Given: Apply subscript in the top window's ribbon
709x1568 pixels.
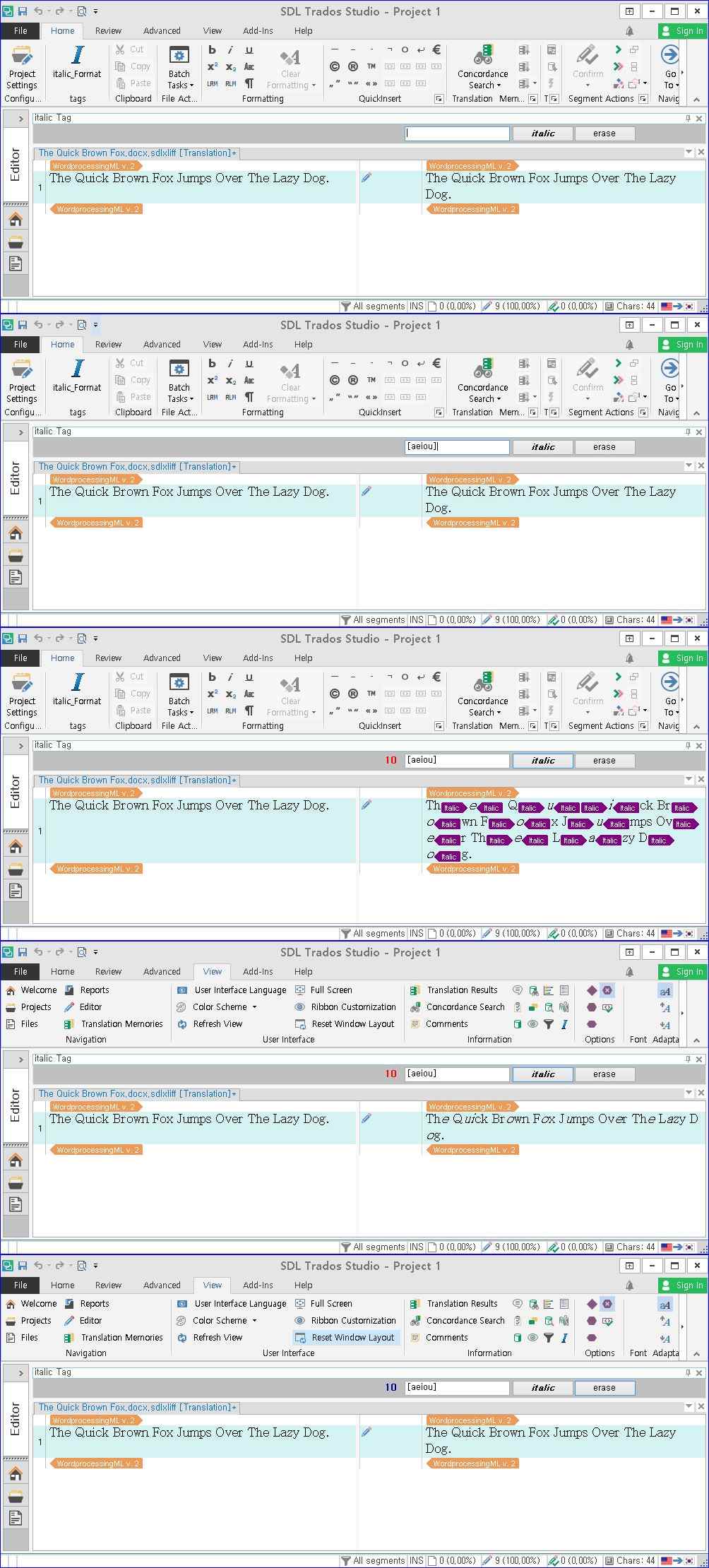Looking at the screenshot, I should point(231,66).
